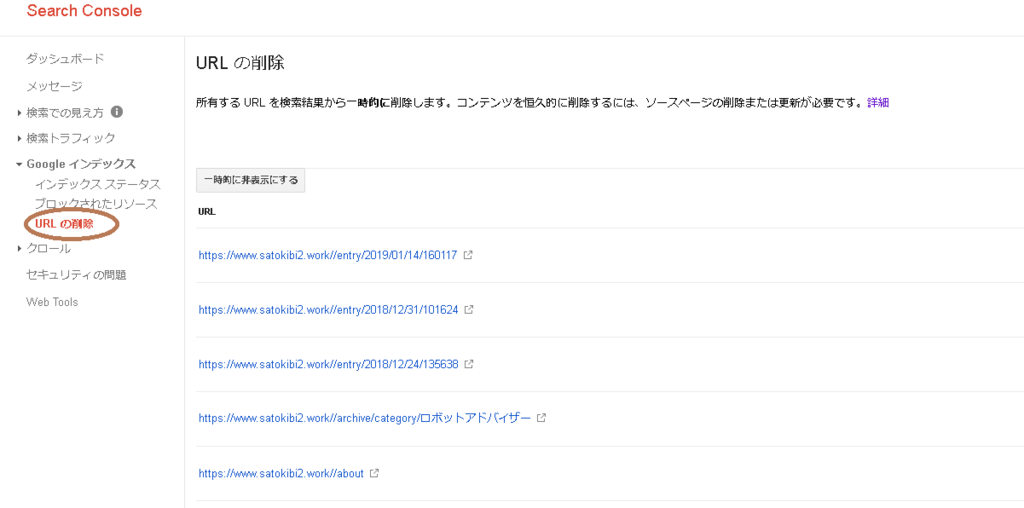This screenshot has height=508, width=1024.
Task: Open the satokibi2.work//about URL link
Action: pyautogui.click(x=281, y=473)
